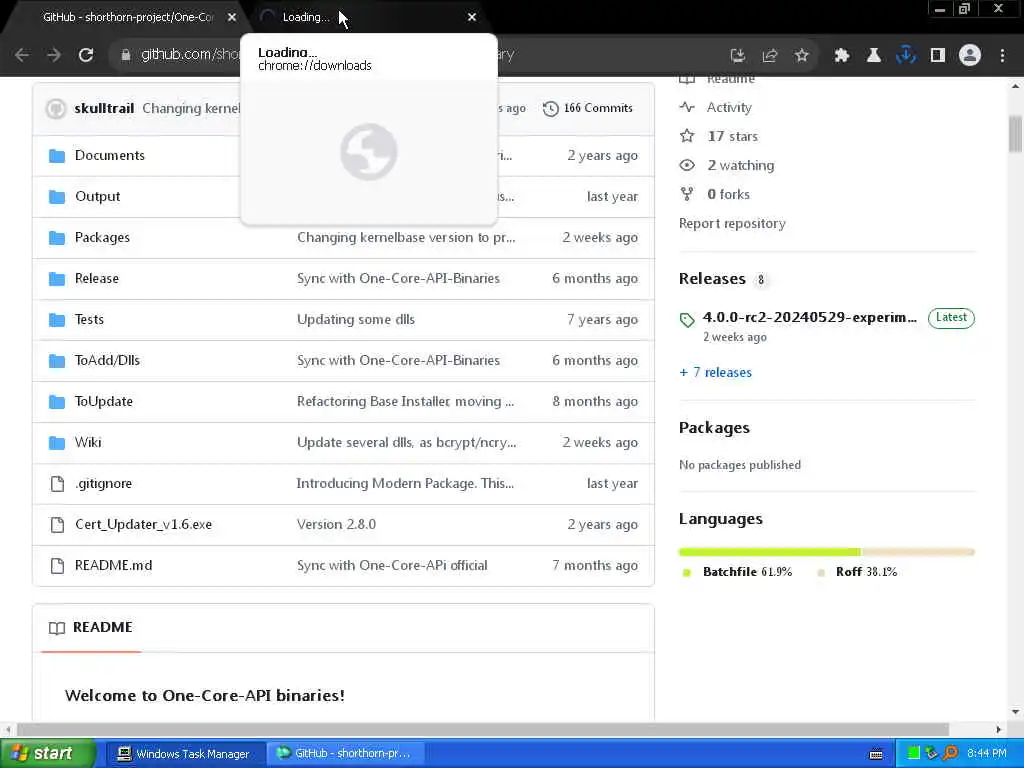1024x768 pixels.
Task: Close the GitHub tab
Action: coord(231,17)
